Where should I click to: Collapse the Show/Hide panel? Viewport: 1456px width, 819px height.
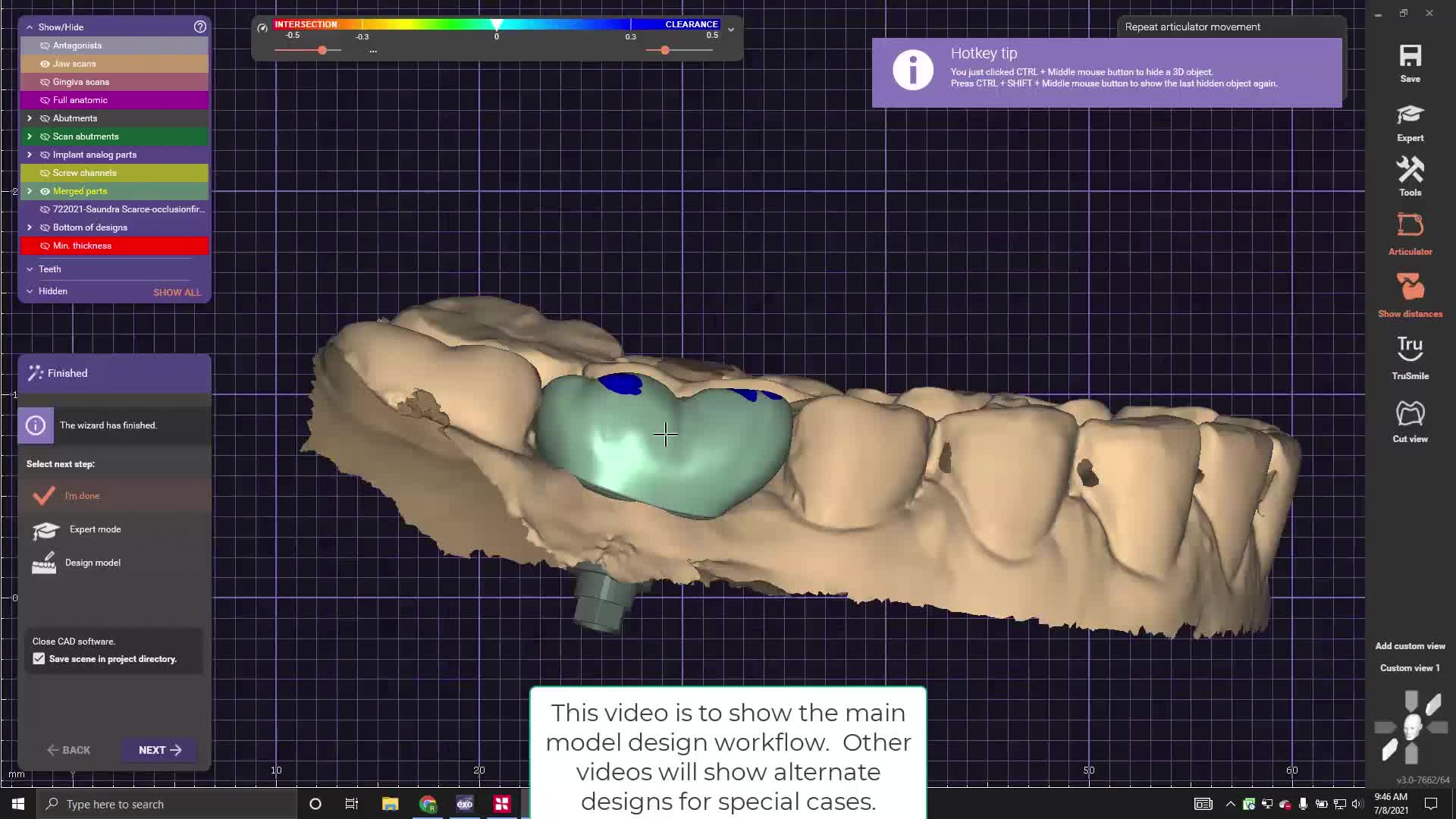pos(30,27)
